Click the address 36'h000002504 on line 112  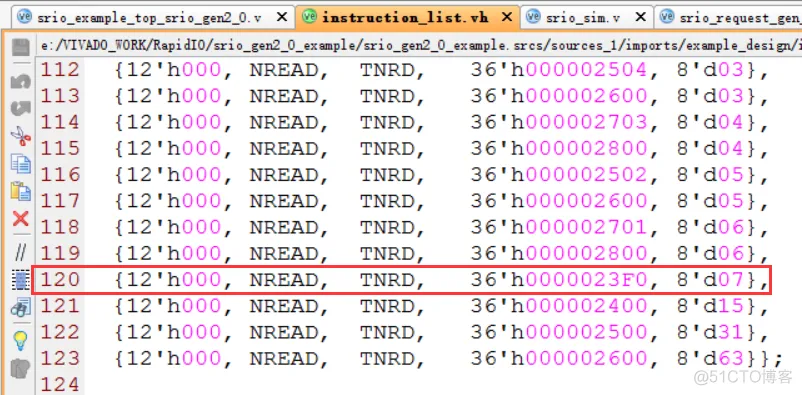559,70
